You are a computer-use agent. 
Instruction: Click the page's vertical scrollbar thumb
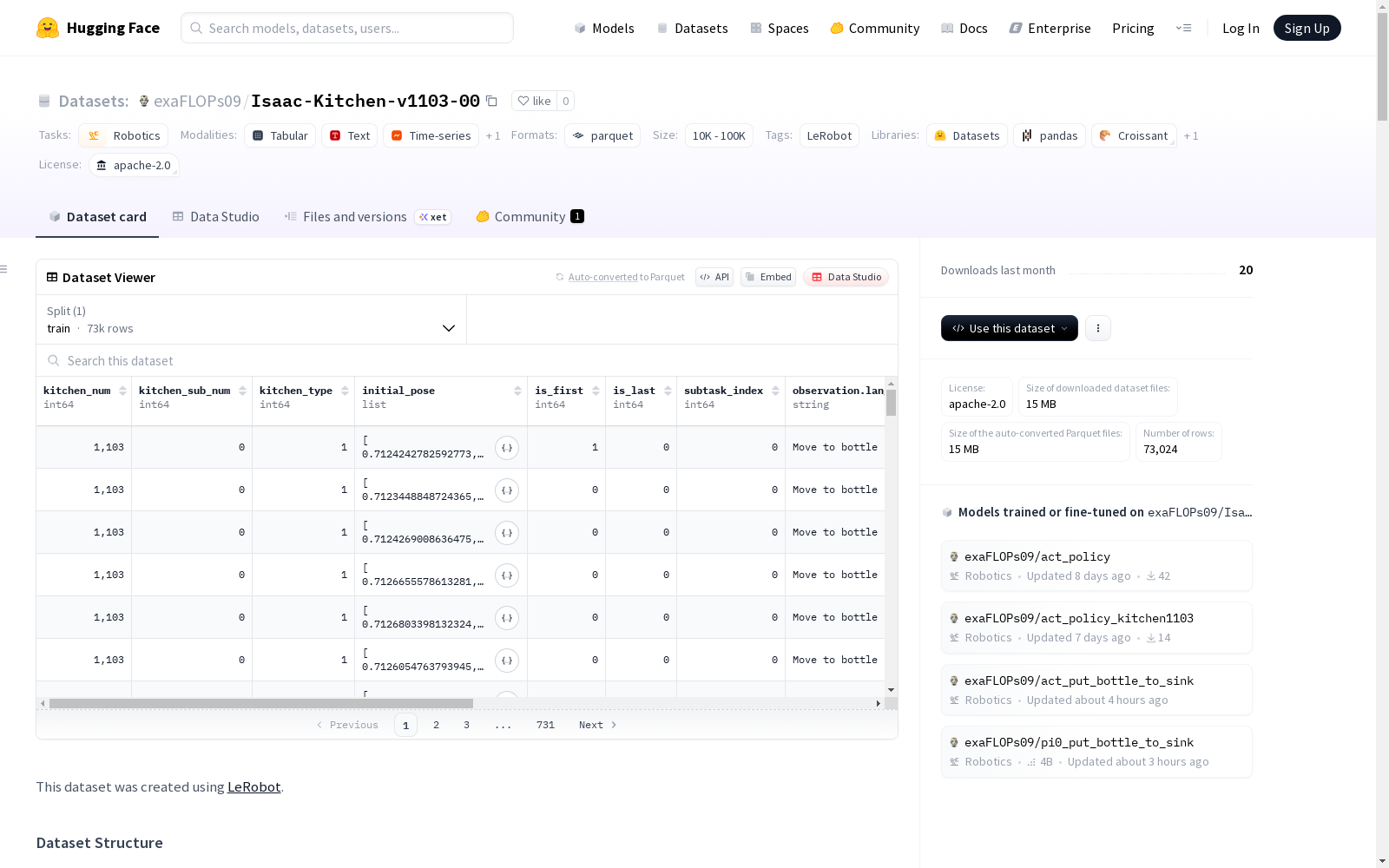[1382, 67]
